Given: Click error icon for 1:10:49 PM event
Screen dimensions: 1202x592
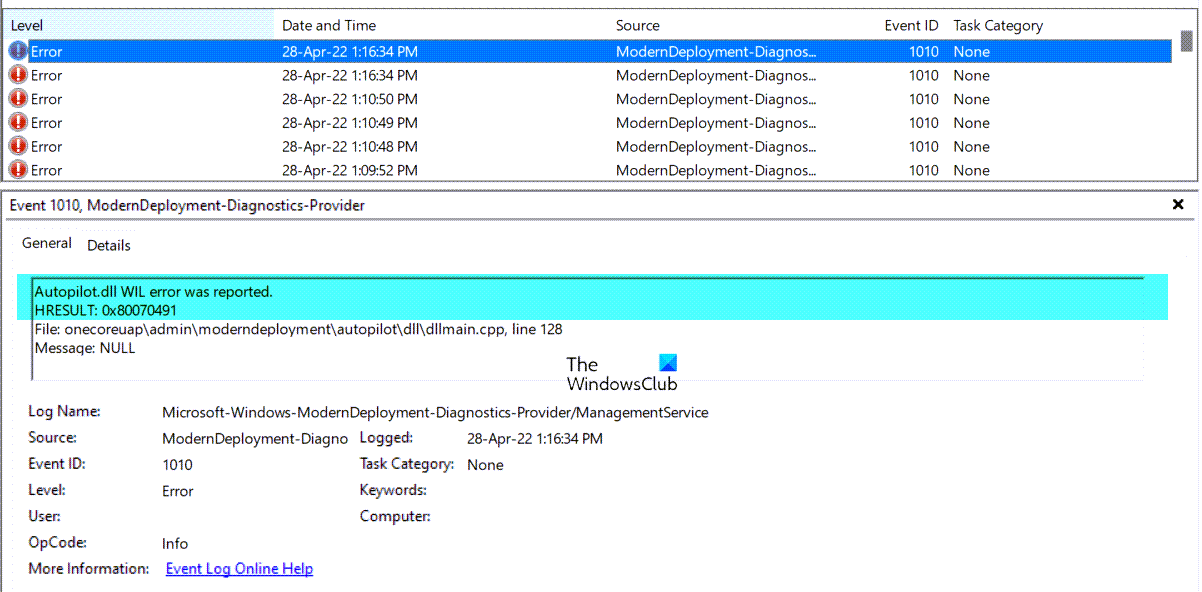Looking at the screenshot, I should click(x=18, y=122).
